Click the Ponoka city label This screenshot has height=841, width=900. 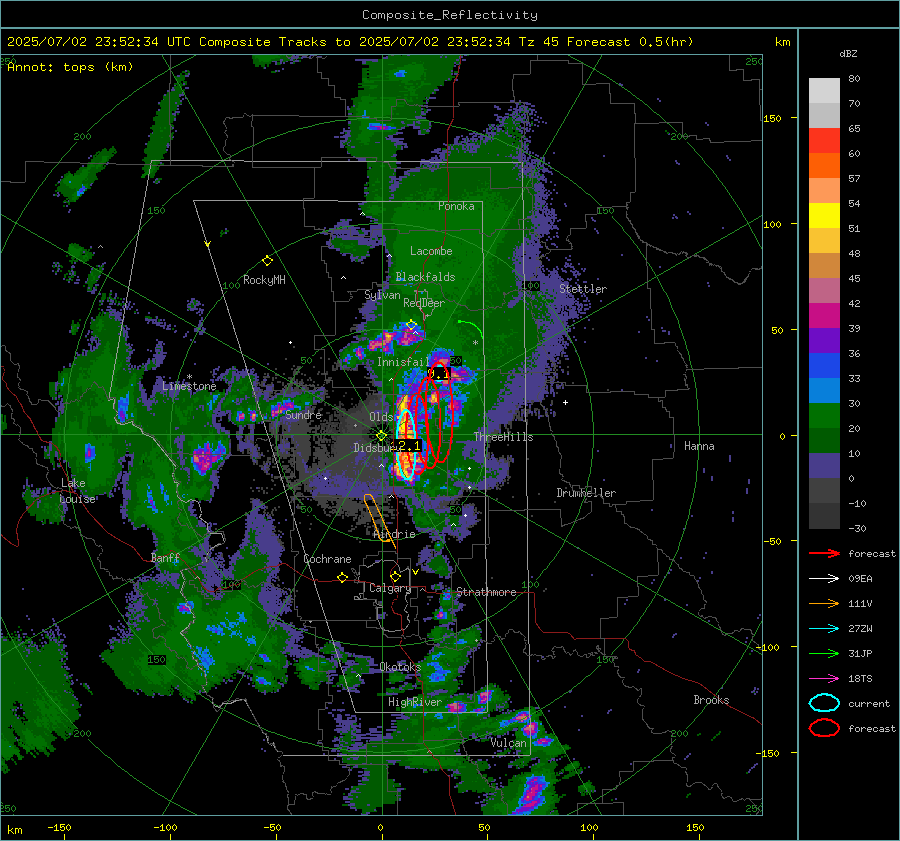coord(456,206)
